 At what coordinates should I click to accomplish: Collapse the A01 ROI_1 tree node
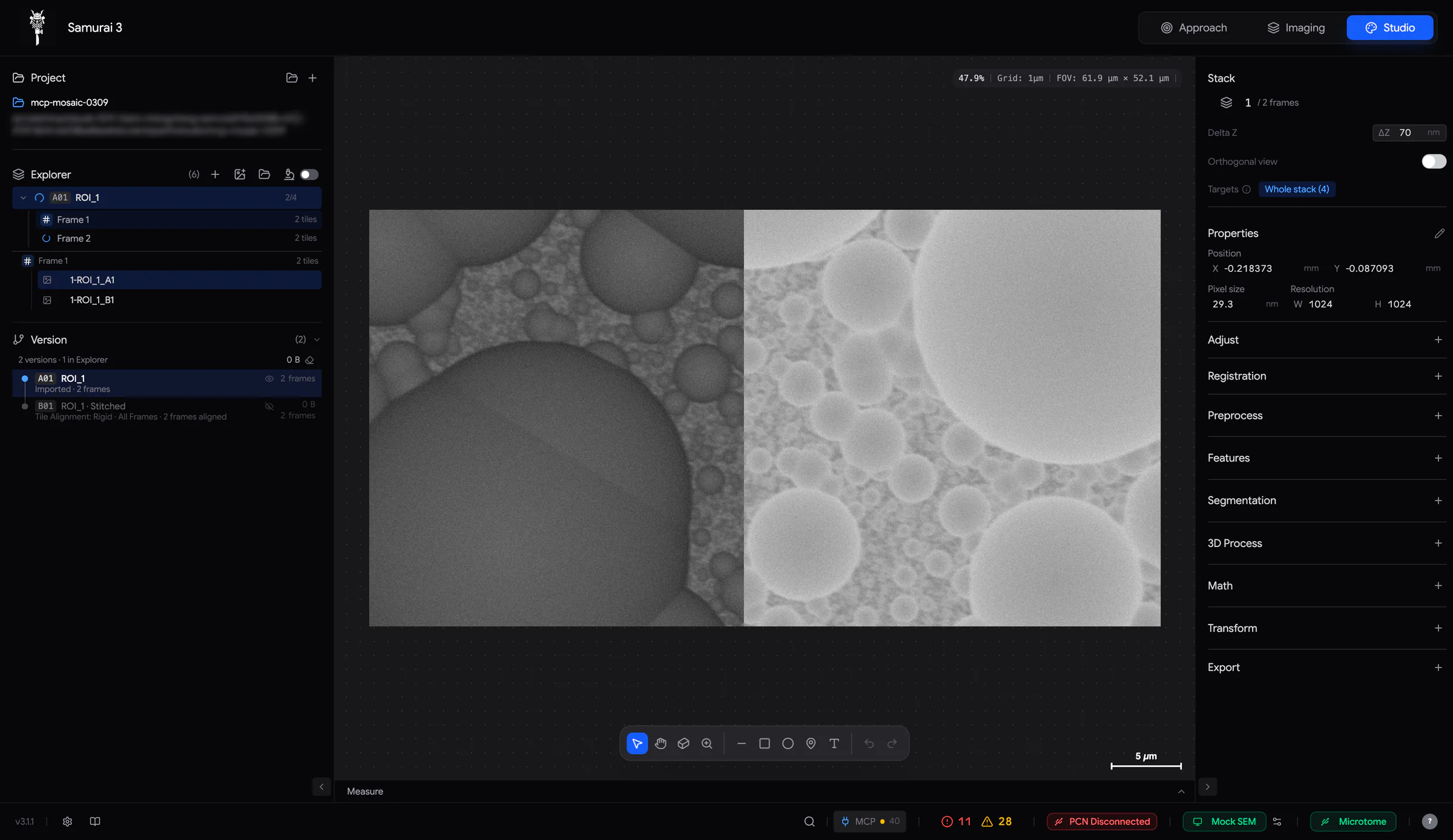(23, 197)
